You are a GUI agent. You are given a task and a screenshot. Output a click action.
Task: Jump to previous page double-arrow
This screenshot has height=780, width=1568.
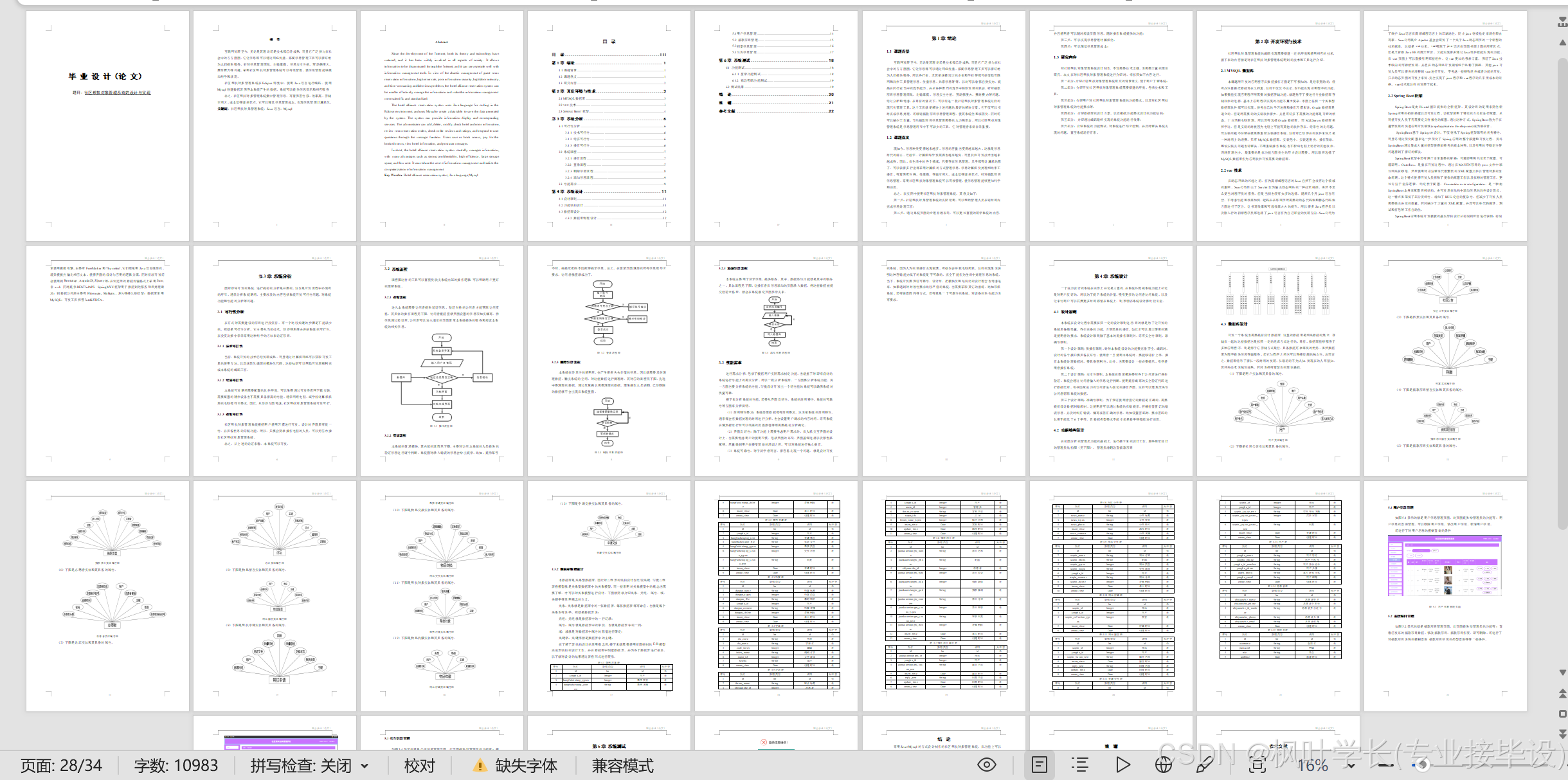click(x=1563, y=693)
